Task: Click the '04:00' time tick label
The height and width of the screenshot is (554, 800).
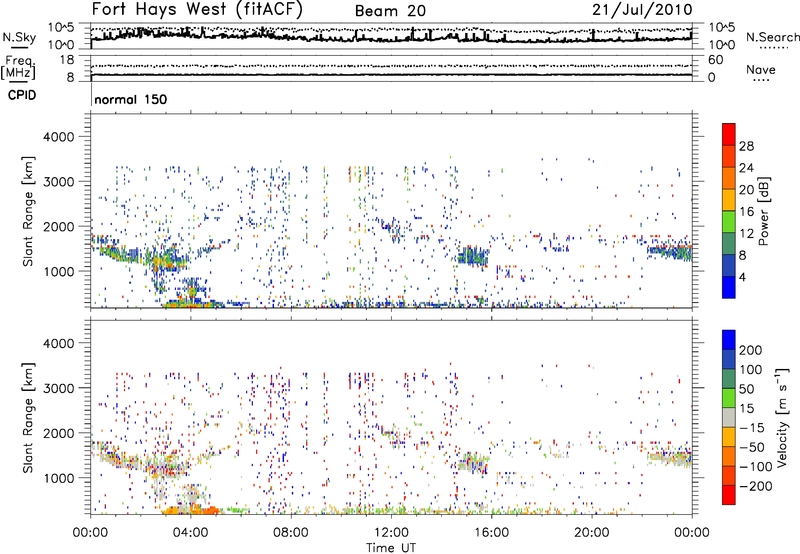Action: (191, 532)
